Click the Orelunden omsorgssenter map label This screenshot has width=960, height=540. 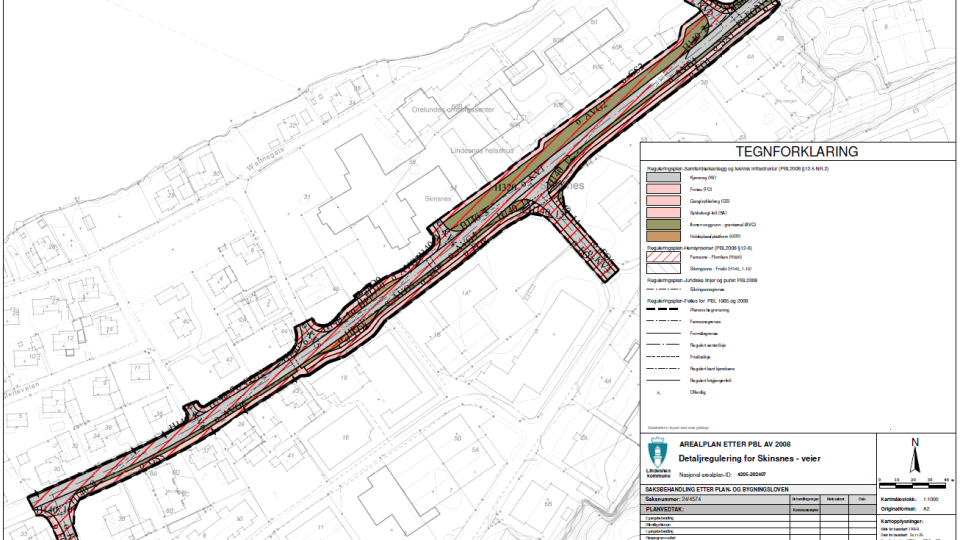pyautogui.click(x=454, y=109)
